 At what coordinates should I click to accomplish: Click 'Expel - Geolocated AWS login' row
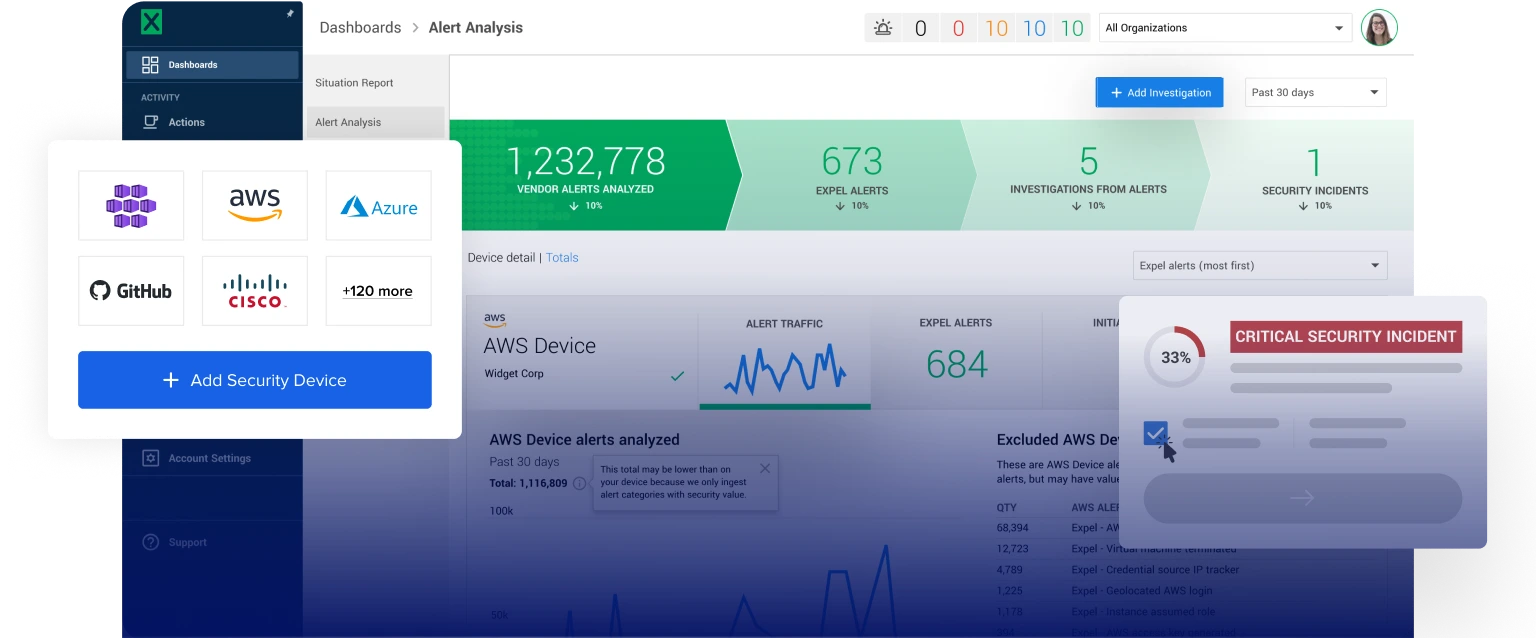(x=1140, y=591)
